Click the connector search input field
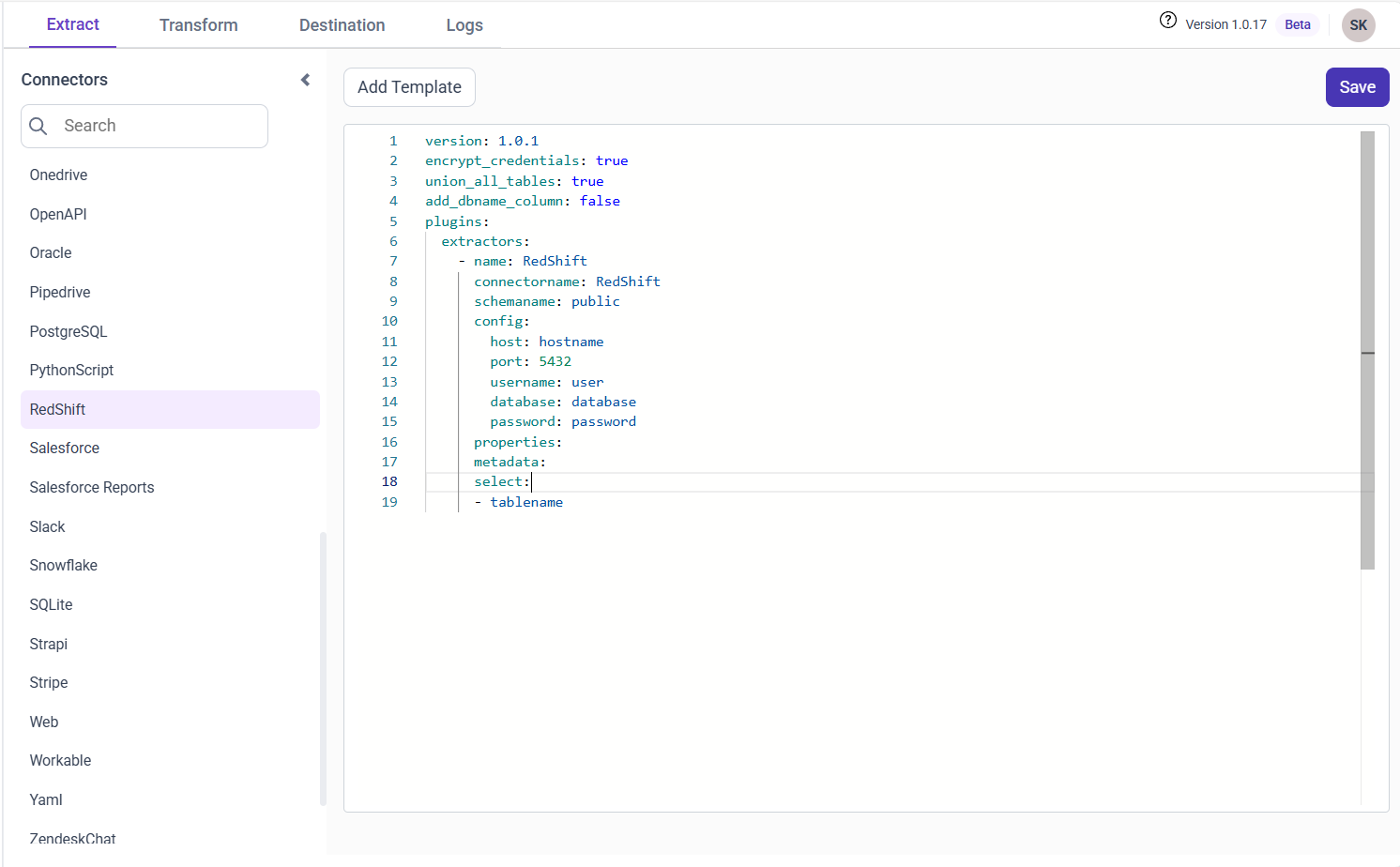The image size is (1400, 867). click(145, 125)
